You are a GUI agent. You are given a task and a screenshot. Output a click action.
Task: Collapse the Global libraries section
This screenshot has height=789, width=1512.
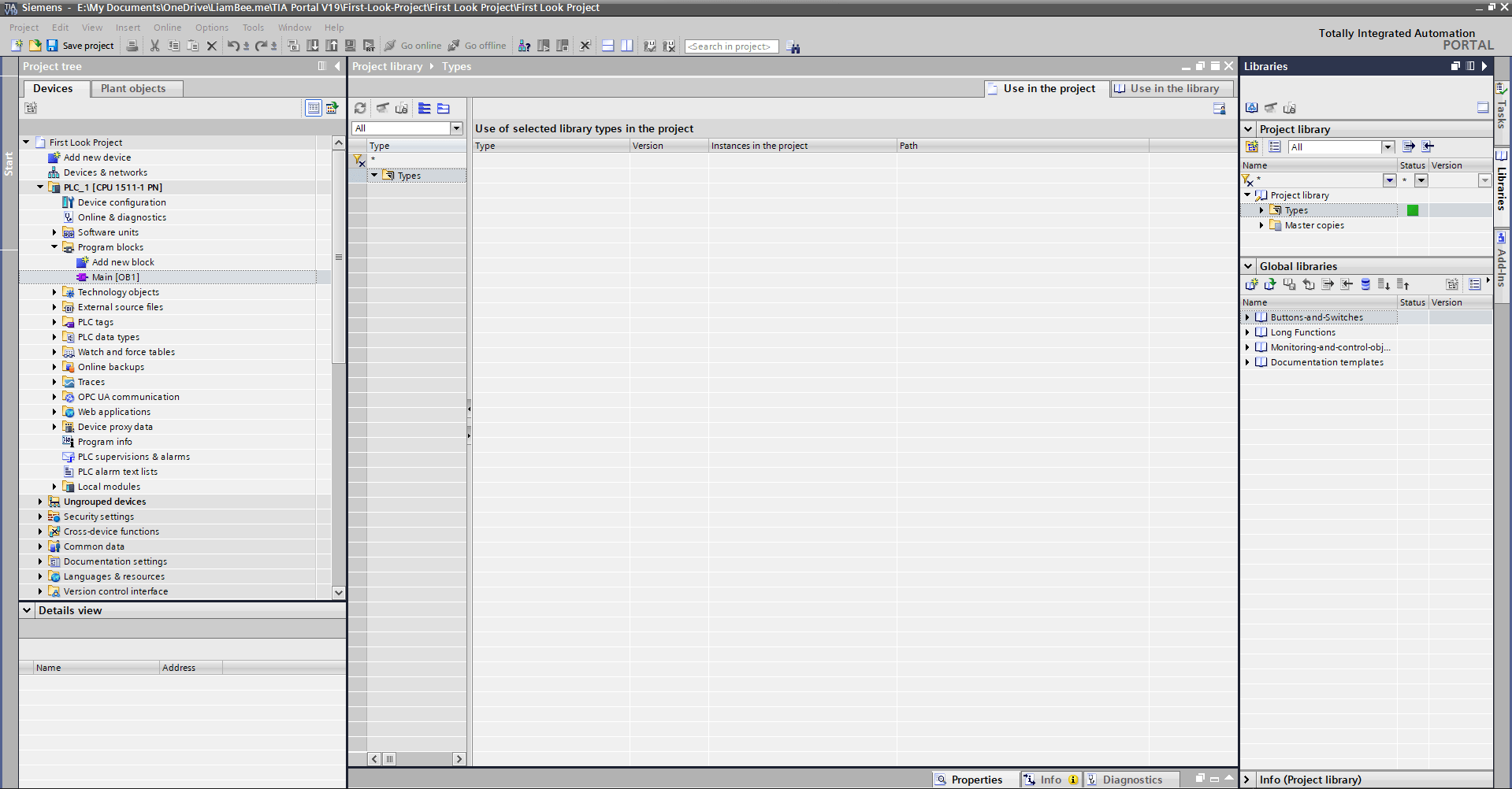(1248, 266)
